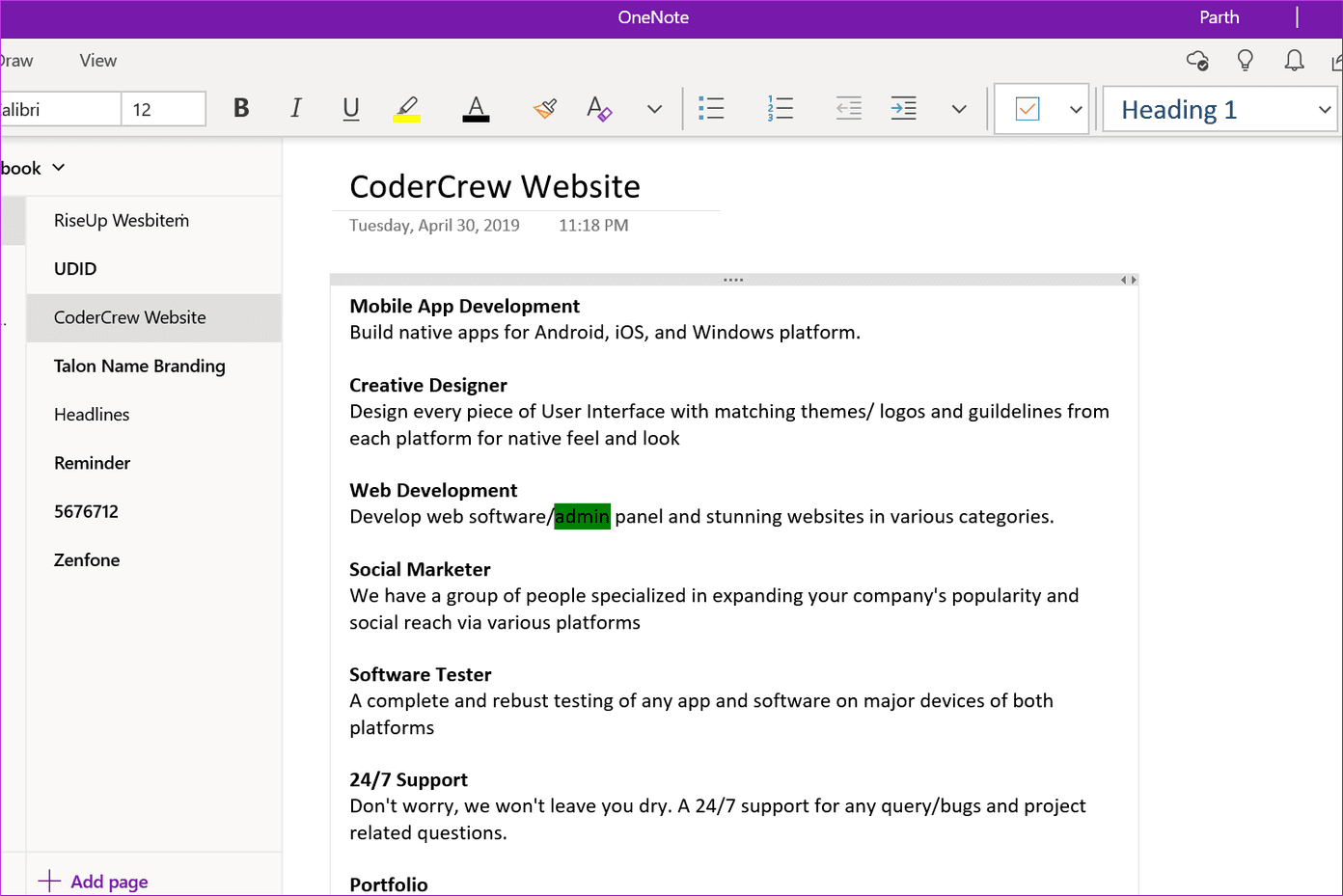Click the highlighted word admin

click(x=583, y=517)
